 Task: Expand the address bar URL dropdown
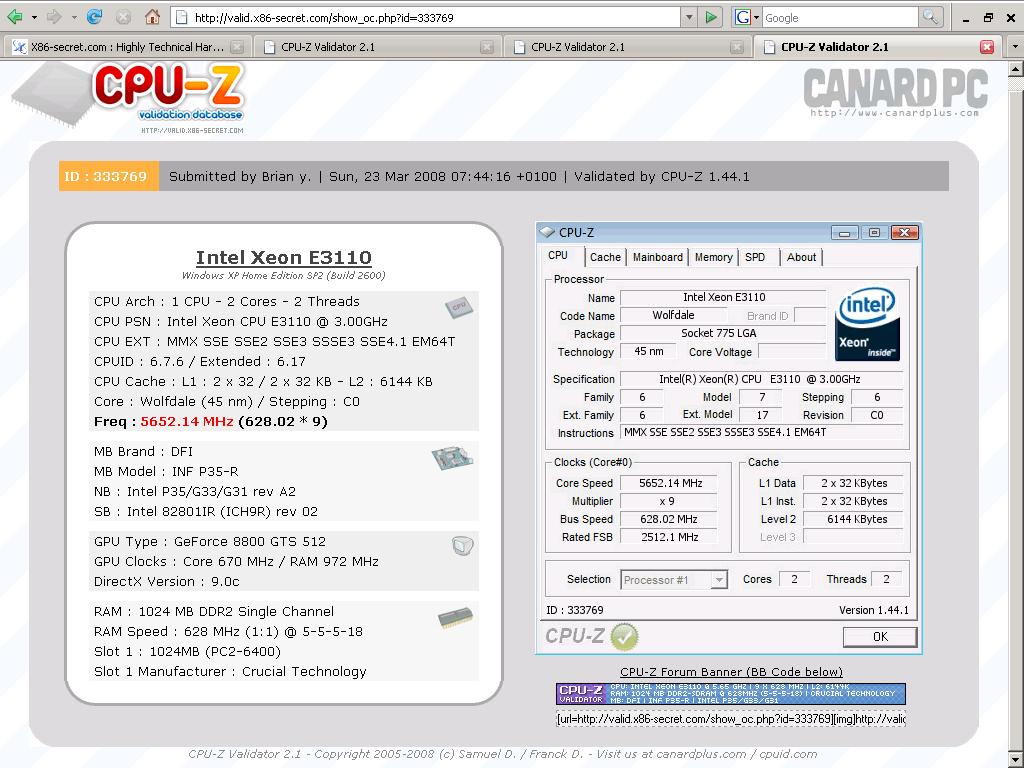(689, 18)
